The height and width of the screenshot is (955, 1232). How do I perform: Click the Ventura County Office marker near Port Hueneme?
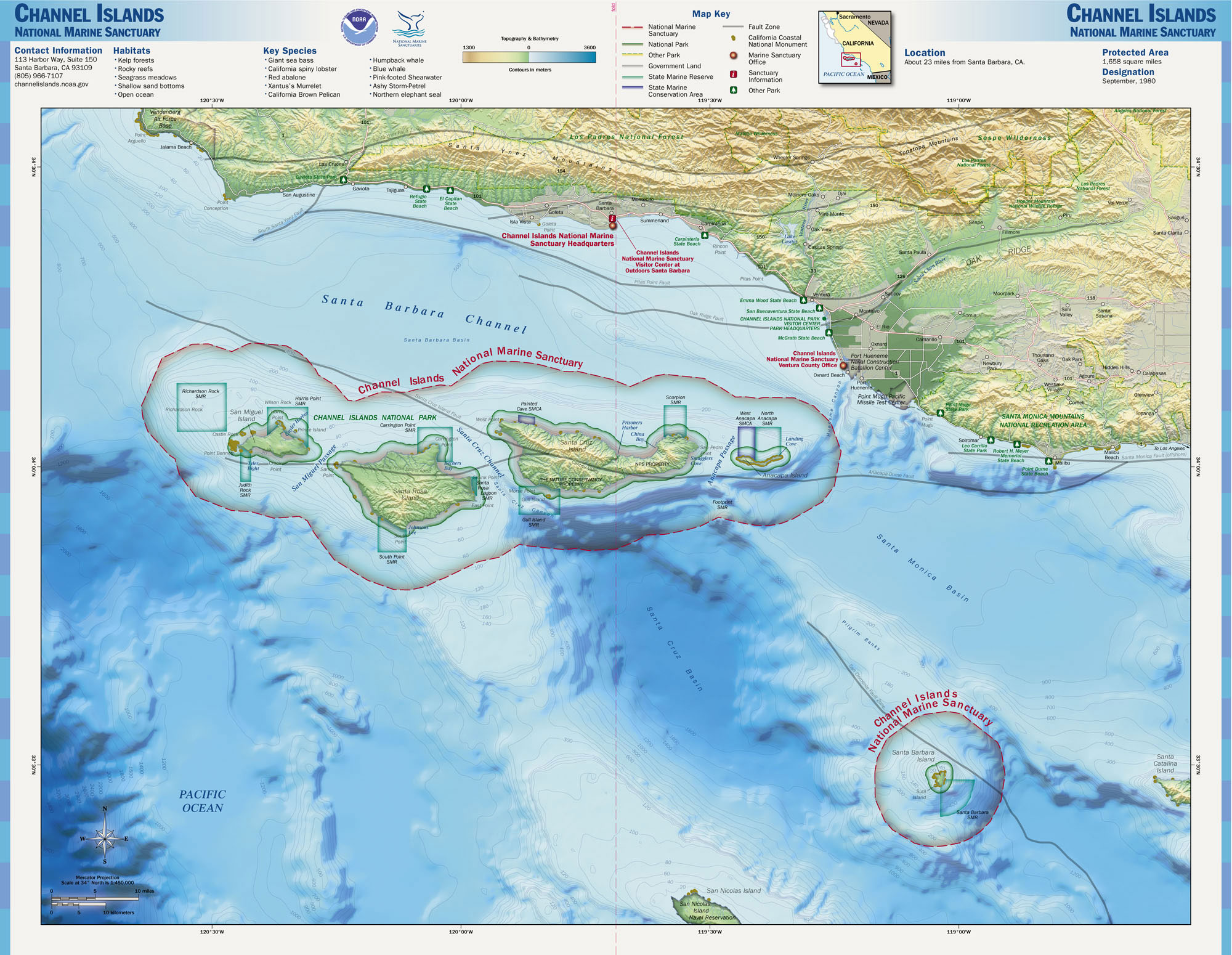click(843, 365)
